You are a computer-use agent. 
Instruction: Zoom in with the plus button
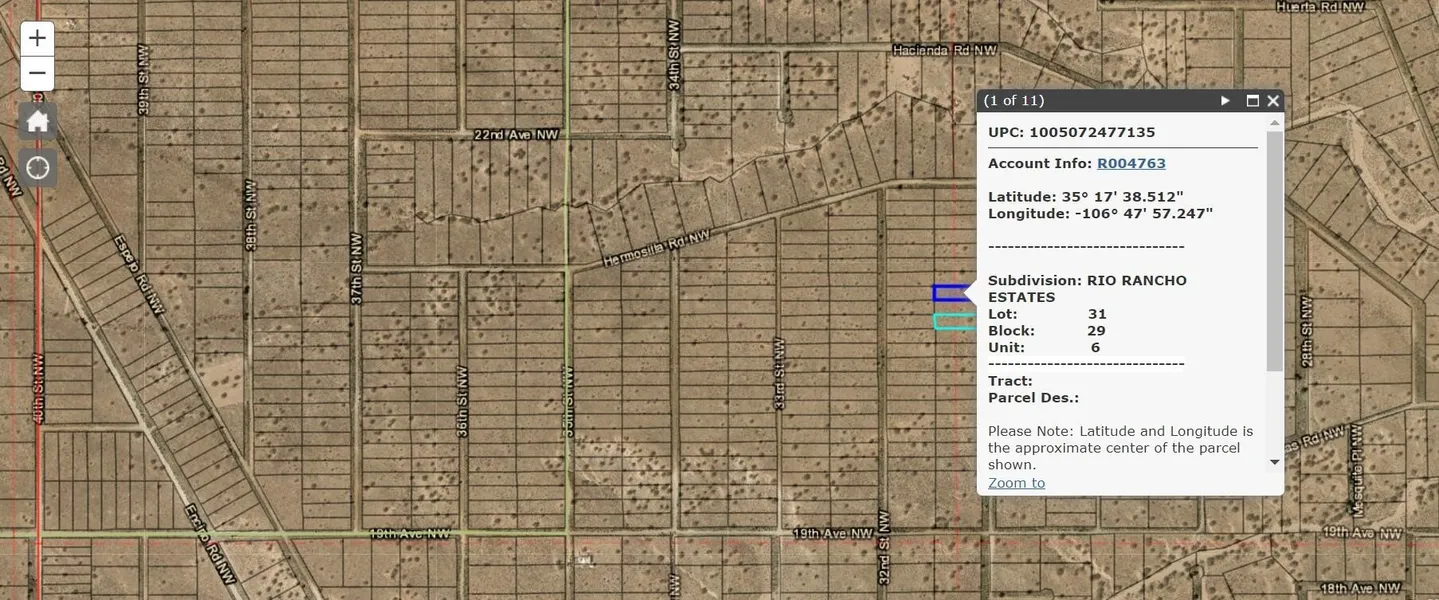(37, 39)
